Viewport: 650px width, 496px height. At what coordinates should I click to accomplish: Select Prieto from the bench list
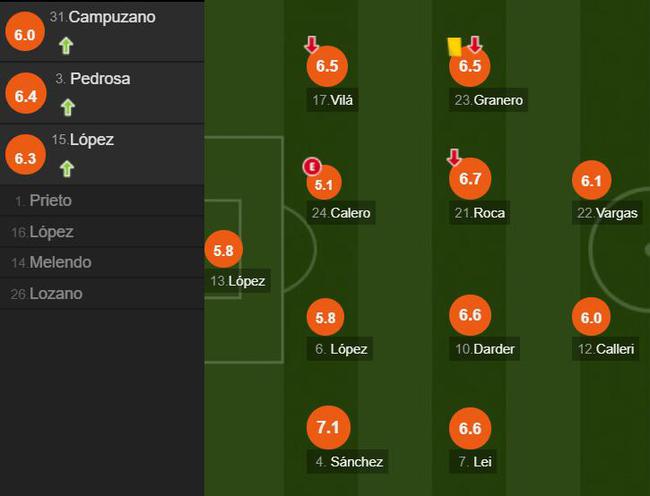50,200
